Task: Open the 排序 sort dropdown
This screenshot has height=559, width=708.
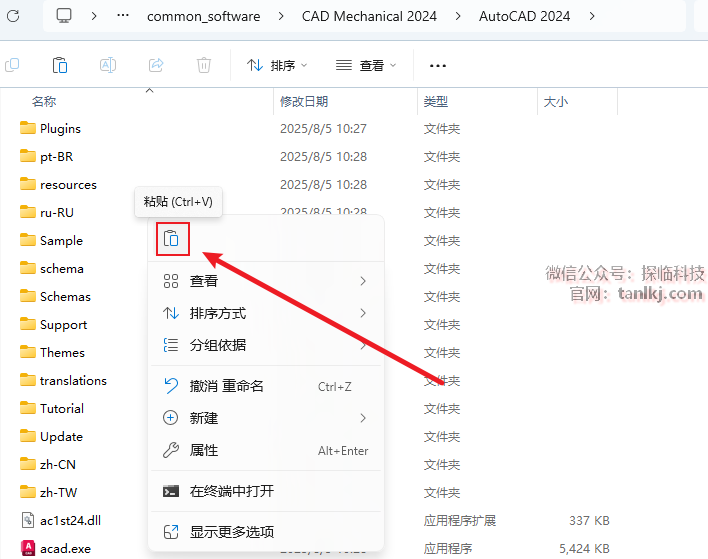Action: [277, 65]
